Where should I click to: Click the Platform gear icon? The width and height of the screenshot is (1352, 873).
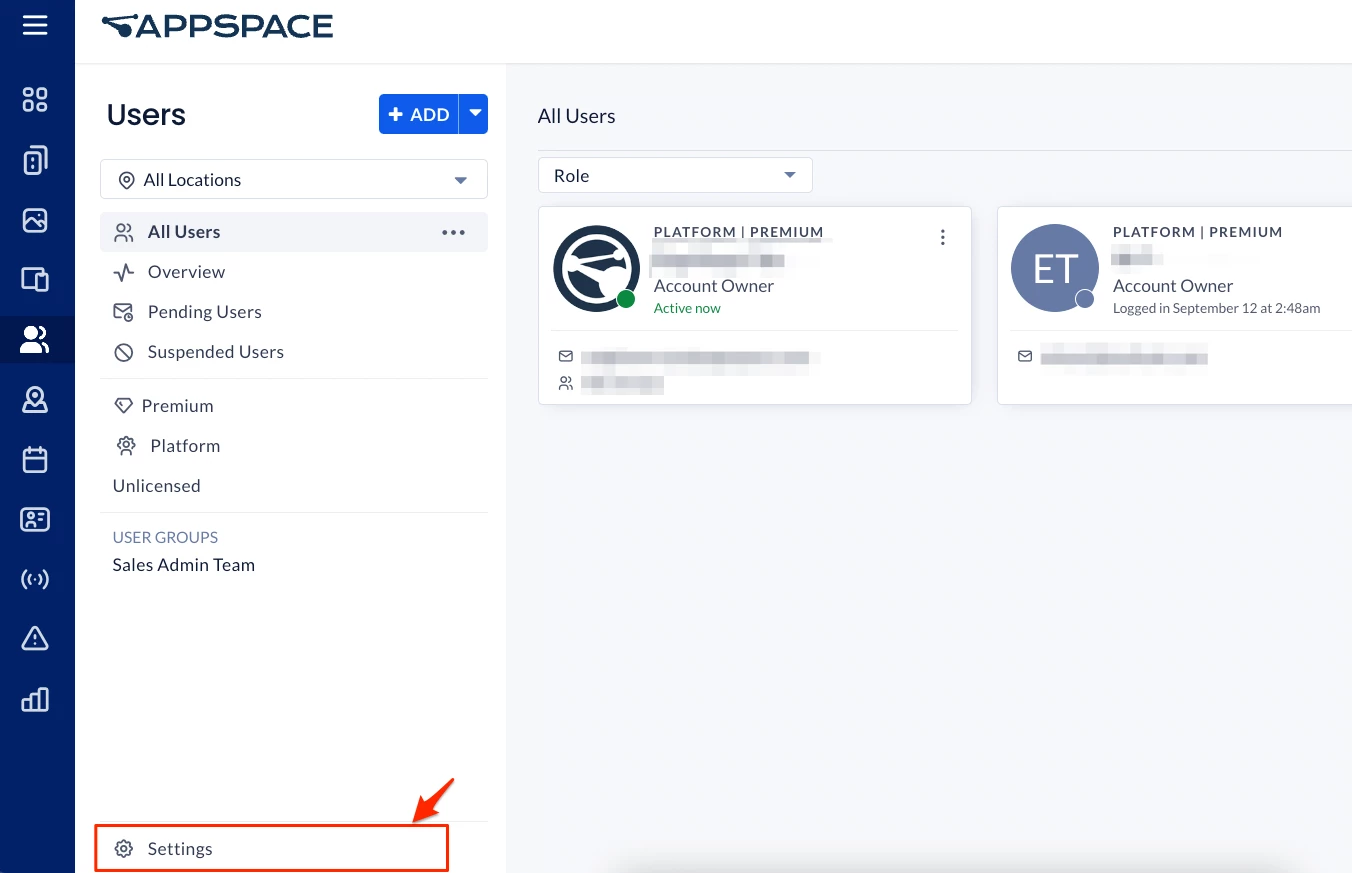126,446
